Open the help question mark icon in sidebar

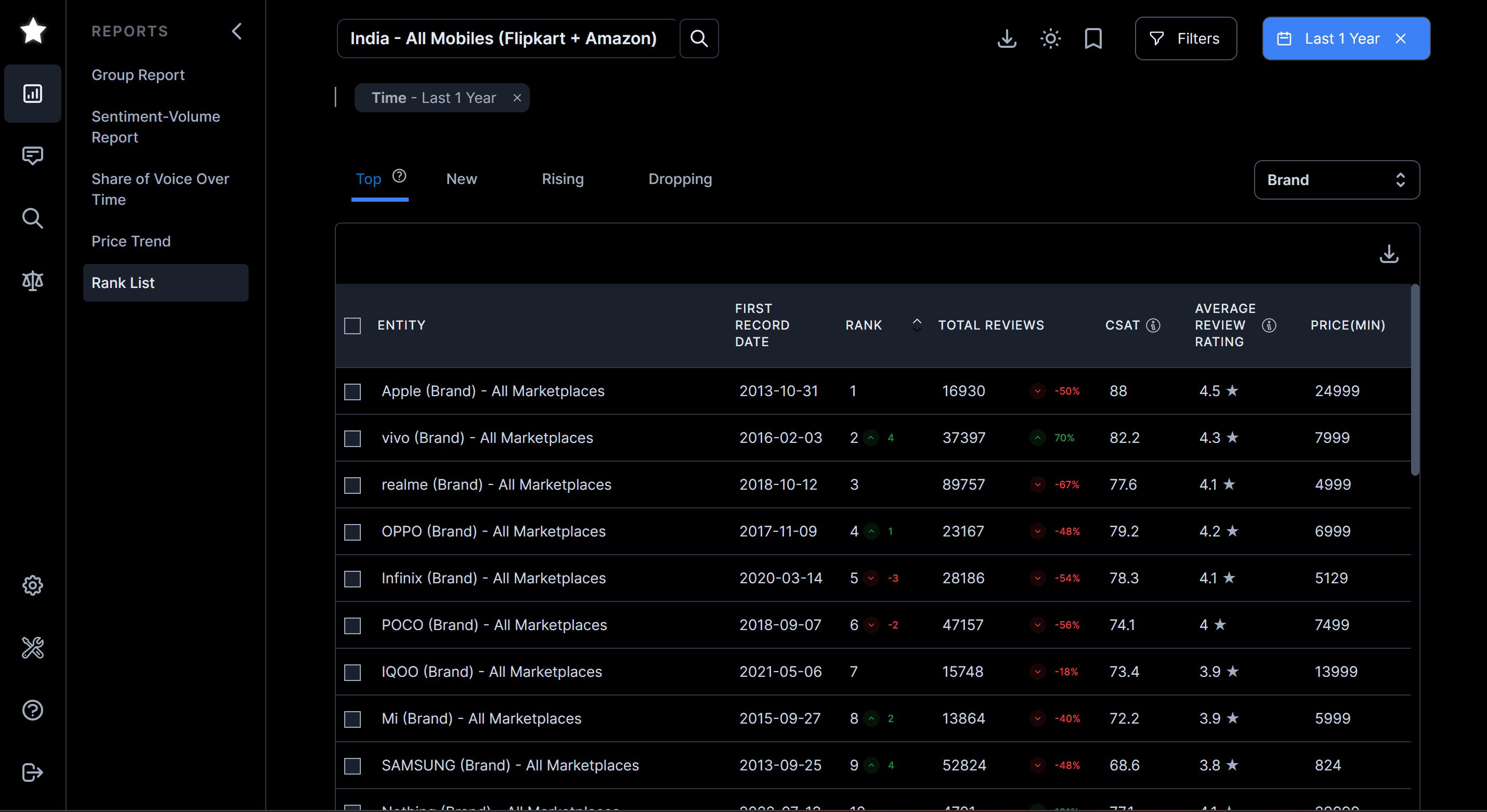tap(33, 710)
